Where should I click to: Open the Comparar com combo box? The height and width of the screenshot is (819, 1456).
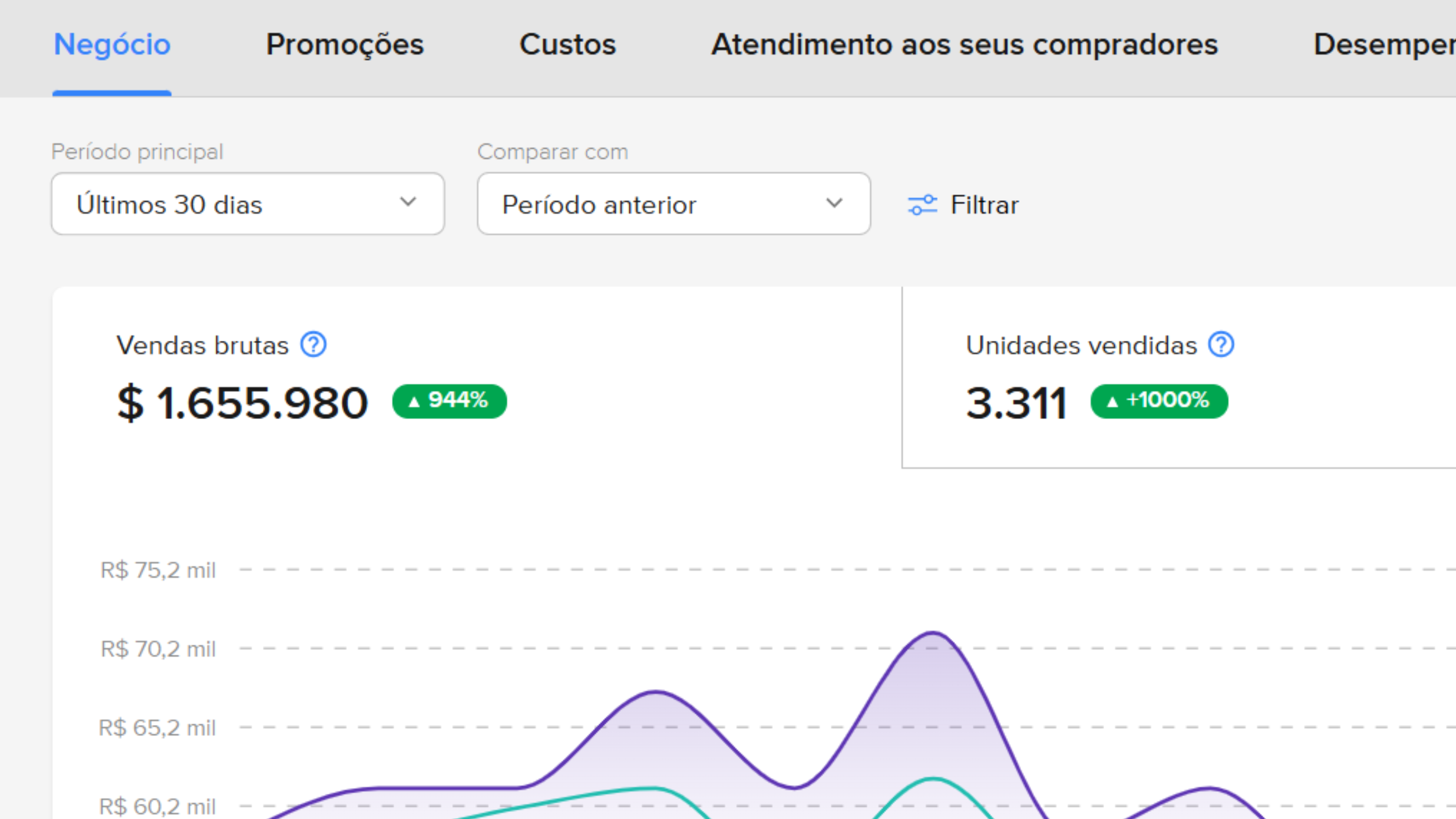[650, 204]
